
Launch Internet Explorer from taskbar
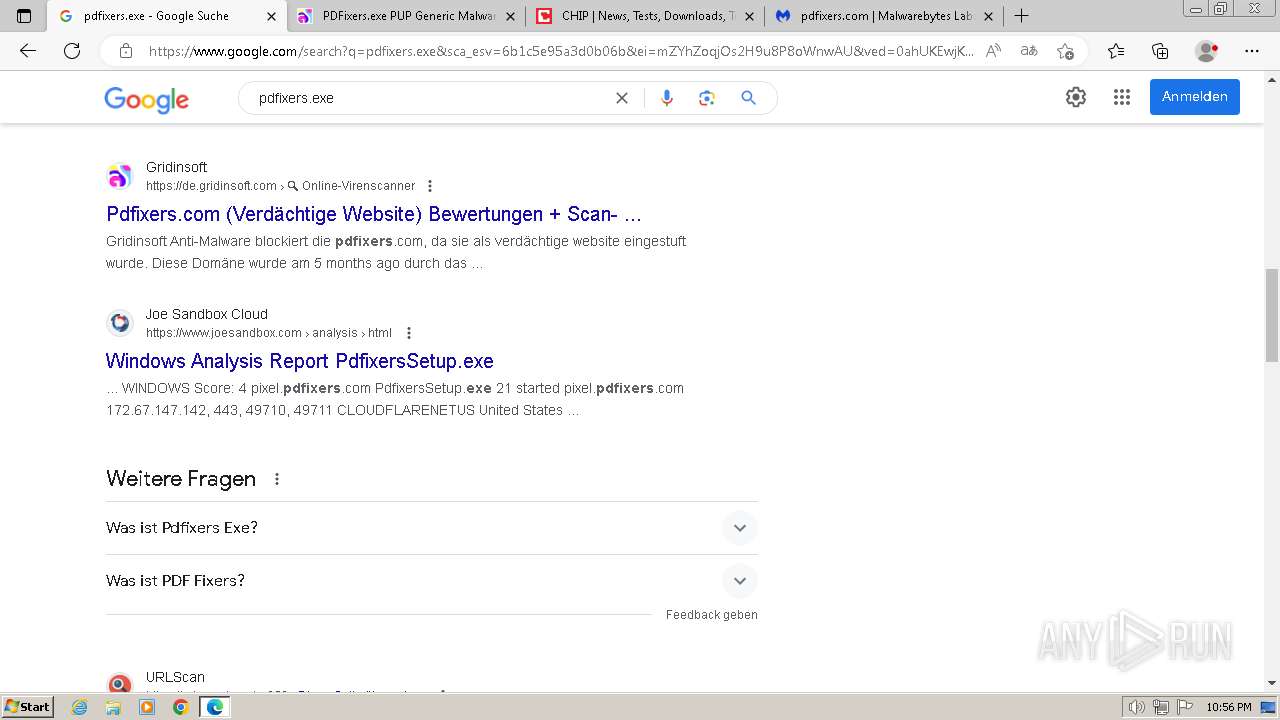tap(80, 707)
